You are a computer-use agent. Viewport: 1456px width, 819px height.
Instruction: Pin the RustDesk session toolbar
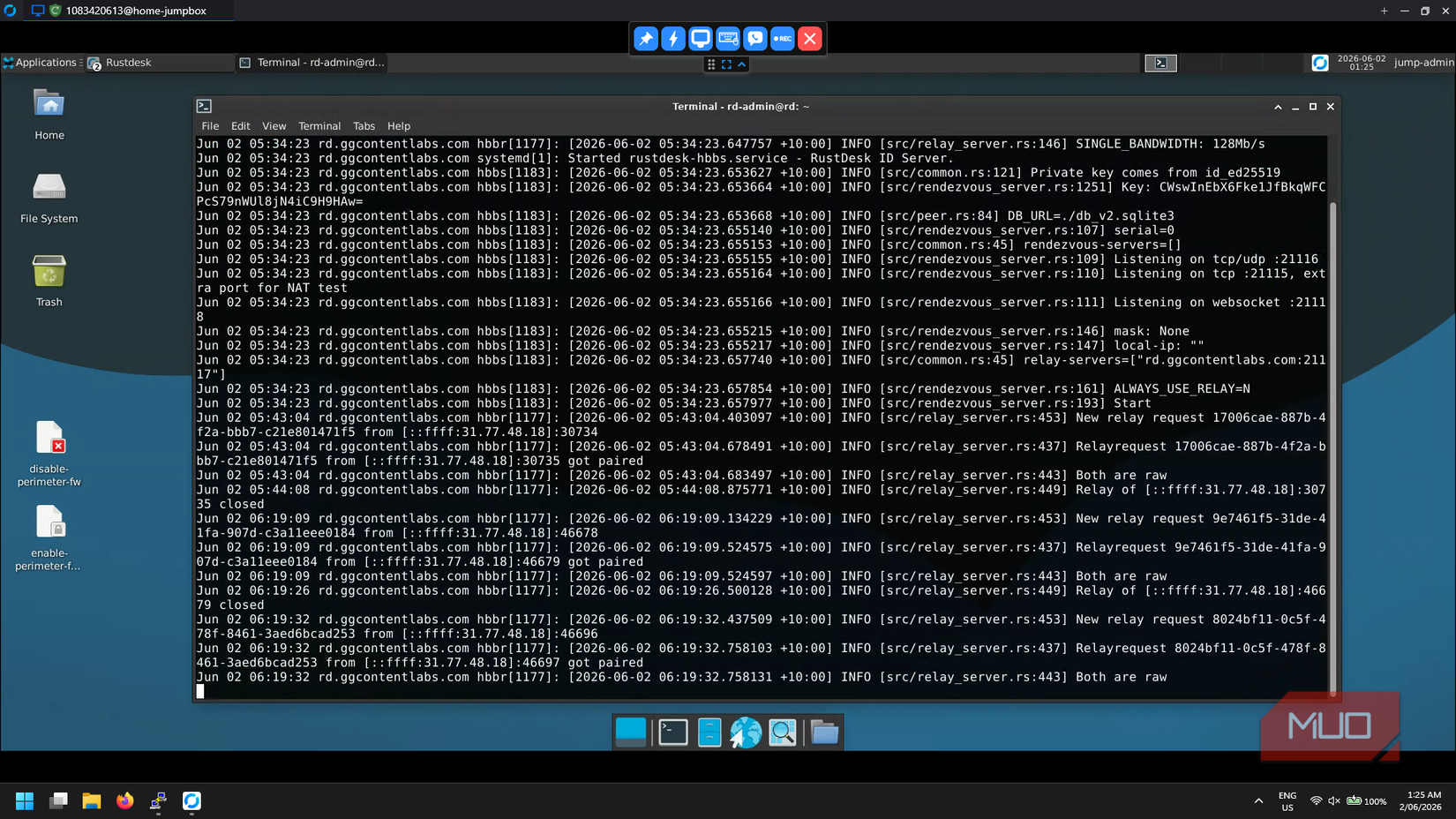646,39
